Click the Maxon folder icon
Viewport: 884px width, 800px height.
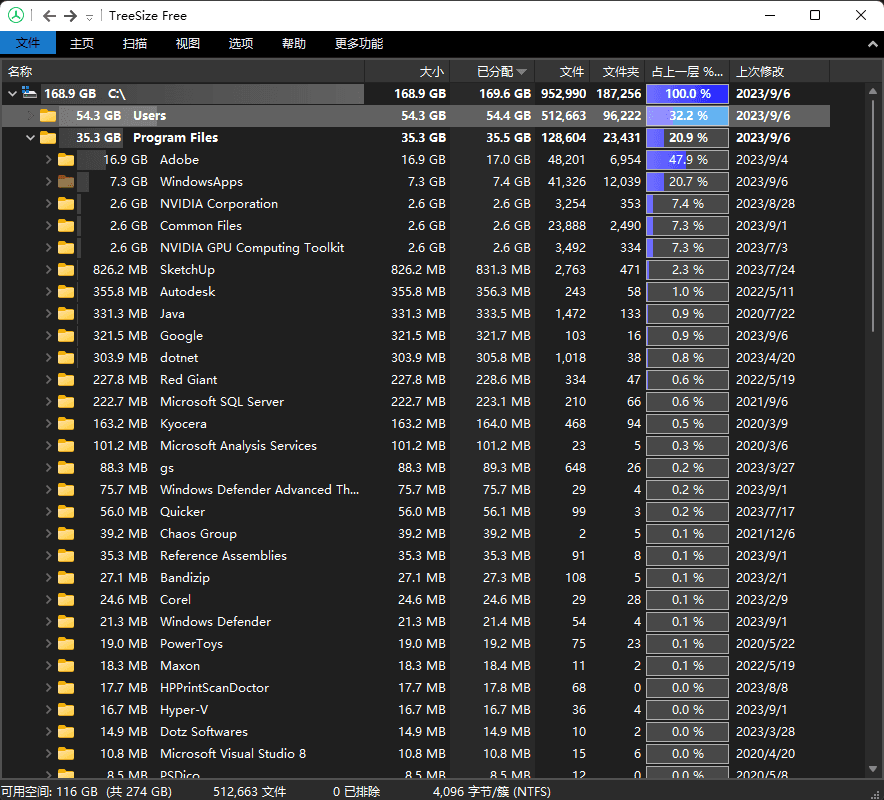(66, 665)
